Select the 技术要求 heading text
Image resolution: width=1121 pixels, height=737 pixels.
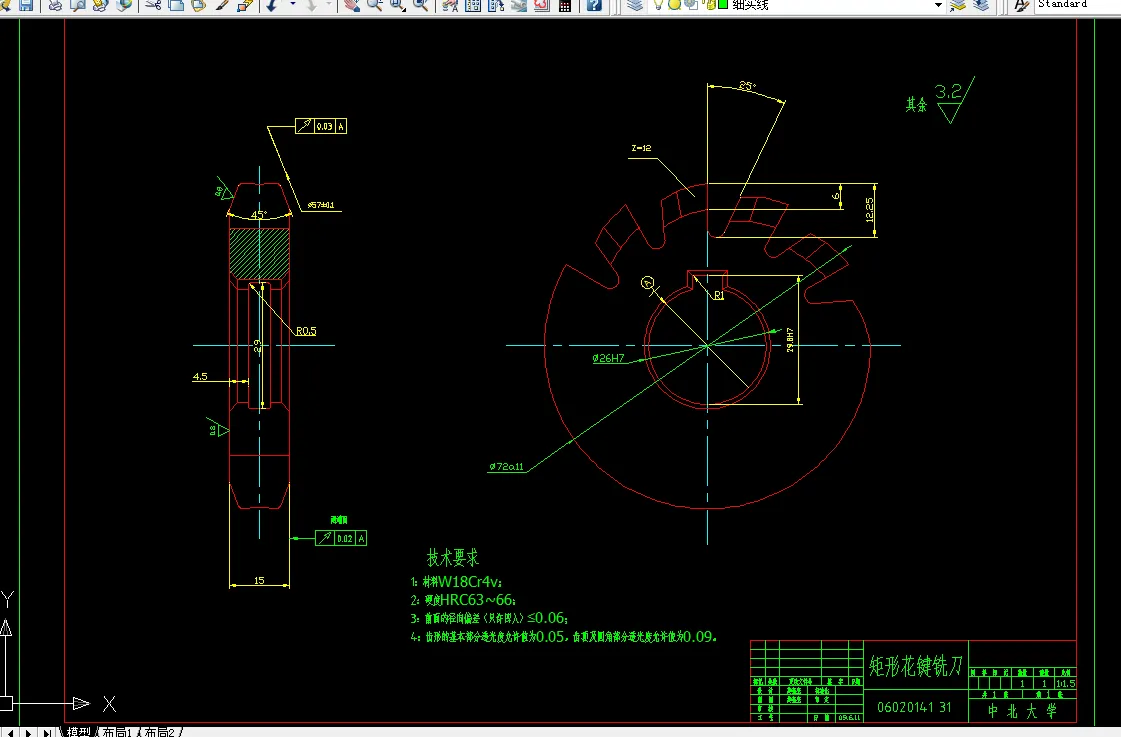(x=453, y=558)
